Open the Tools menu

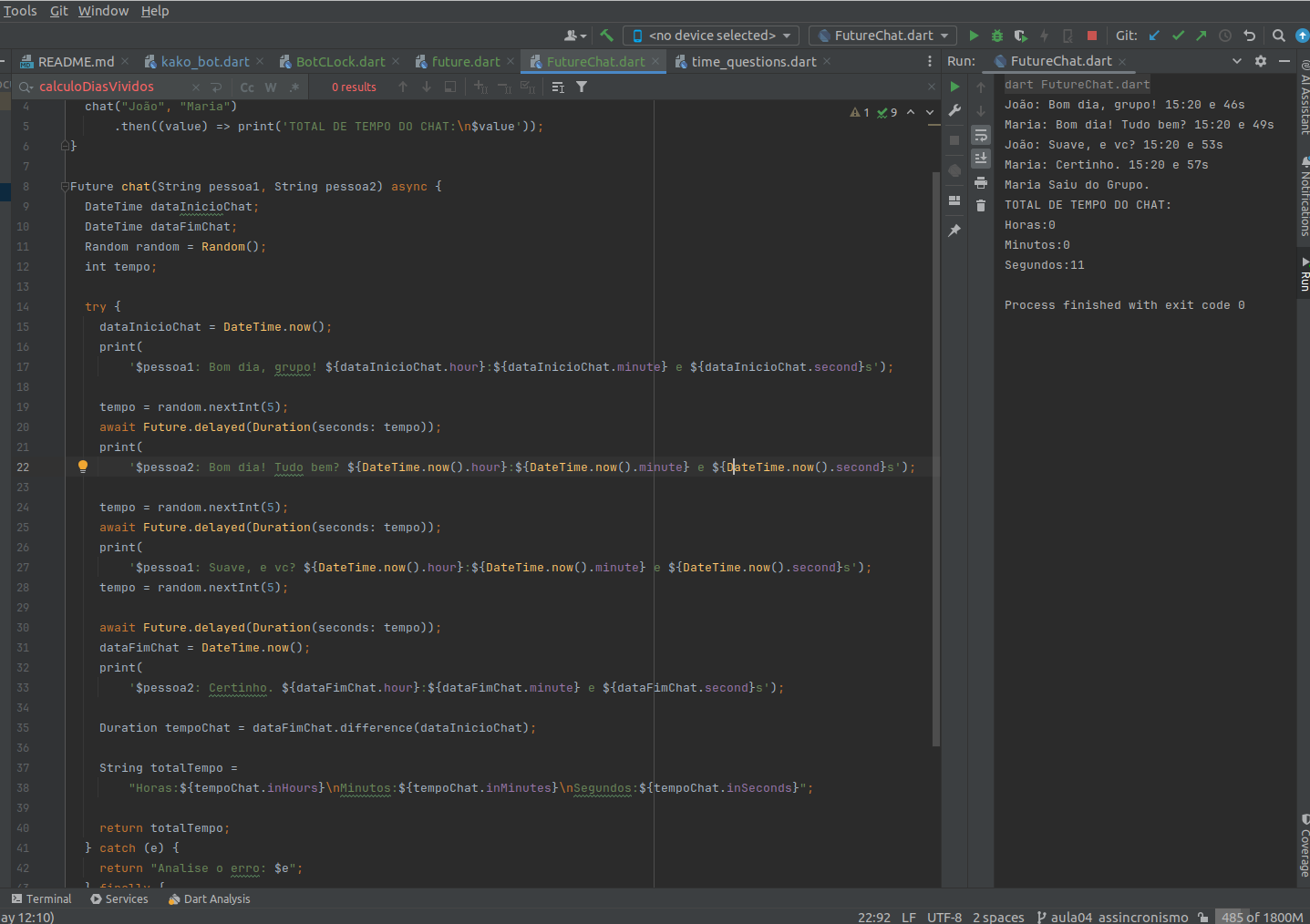pos(20,11)
